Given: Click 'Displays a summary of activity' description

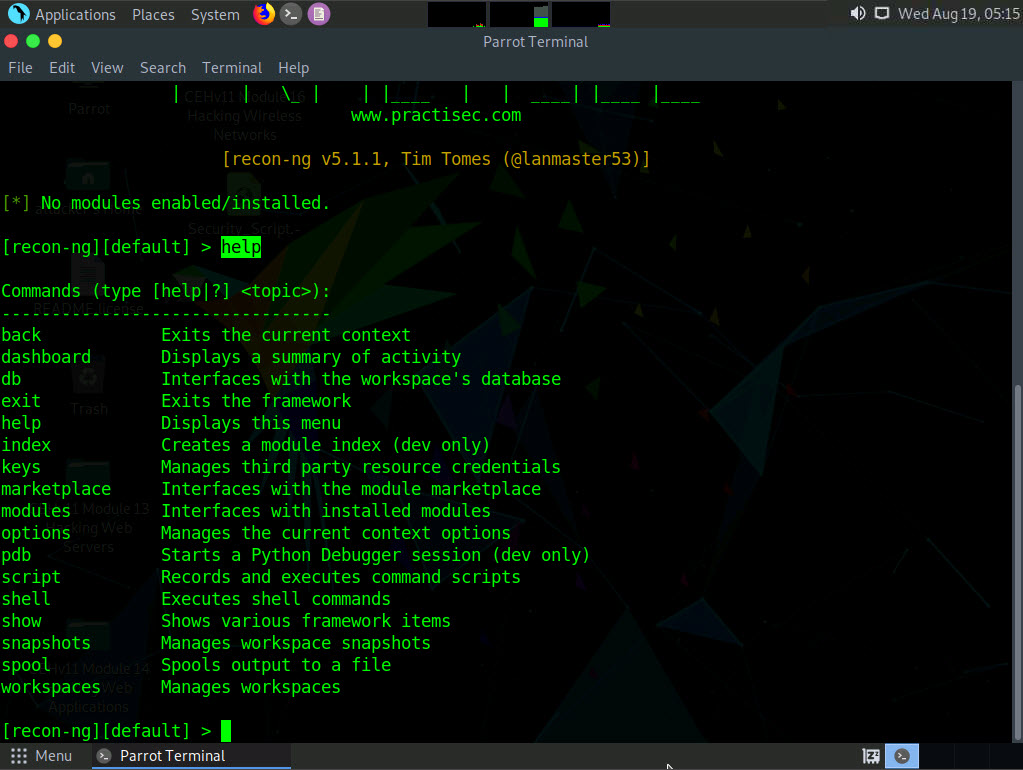Looking at the screenshot, I should (311, 357).
